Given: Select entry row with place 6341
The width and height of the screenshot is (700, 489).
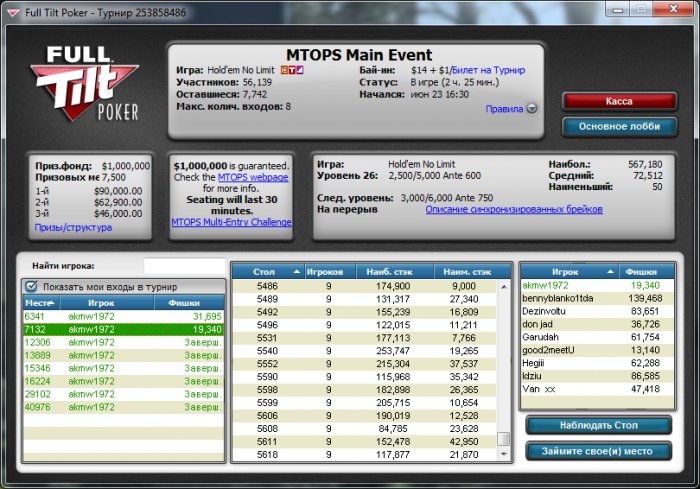Looking at the screenshot, I should coord(123,316).
